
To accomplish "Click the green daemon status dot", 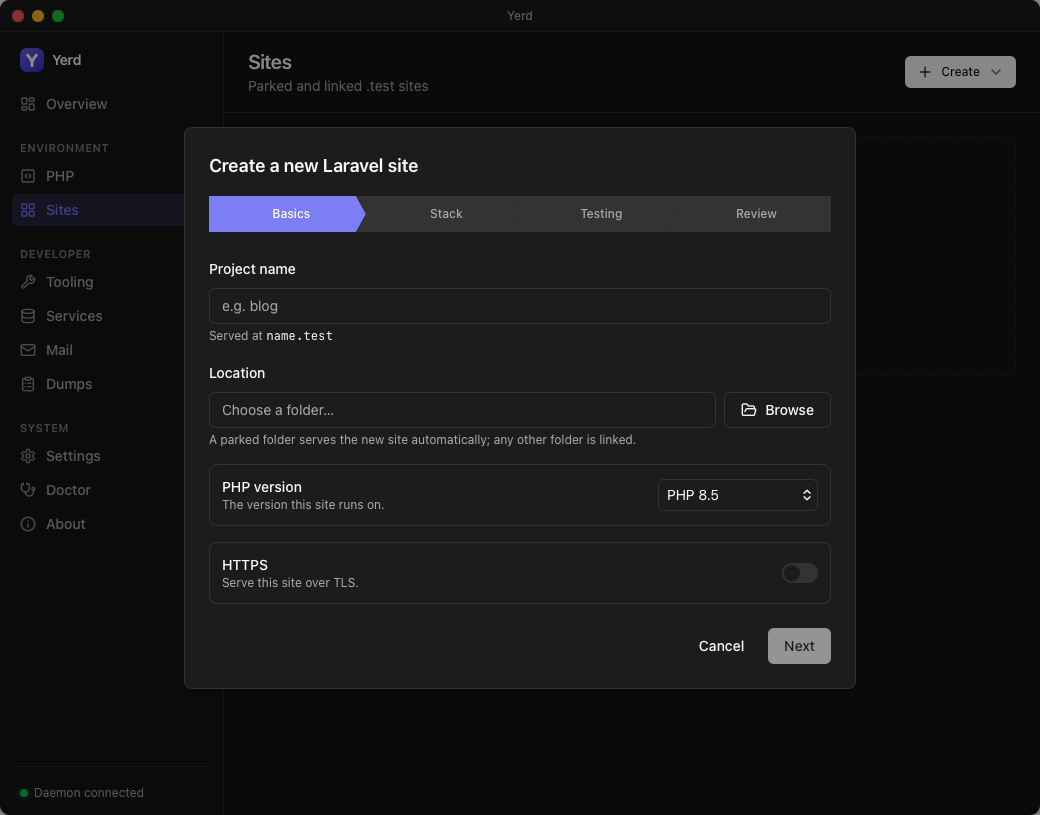I will click(24, 793).
